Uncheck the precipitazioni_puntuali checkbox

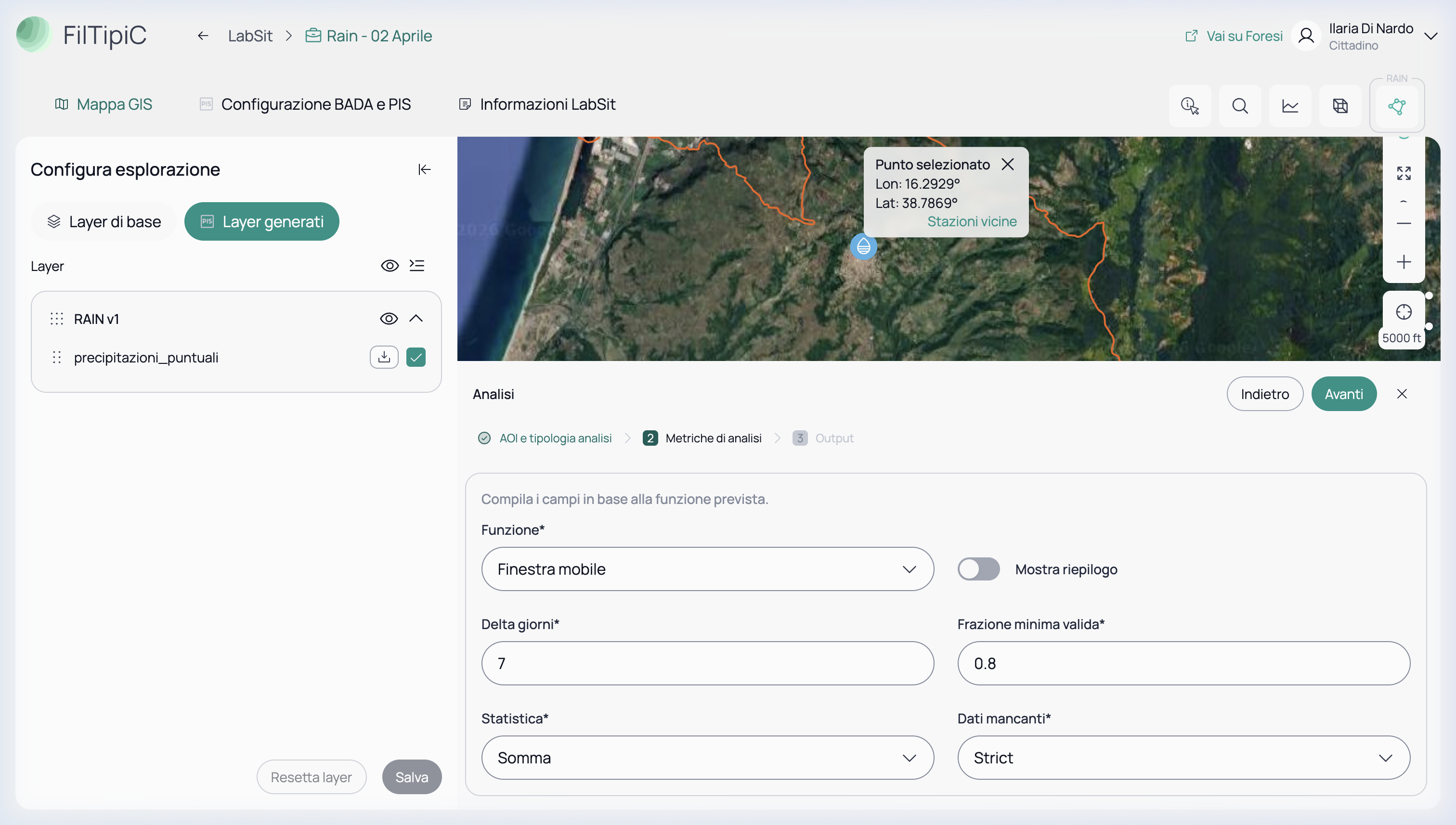coord(416,358)
